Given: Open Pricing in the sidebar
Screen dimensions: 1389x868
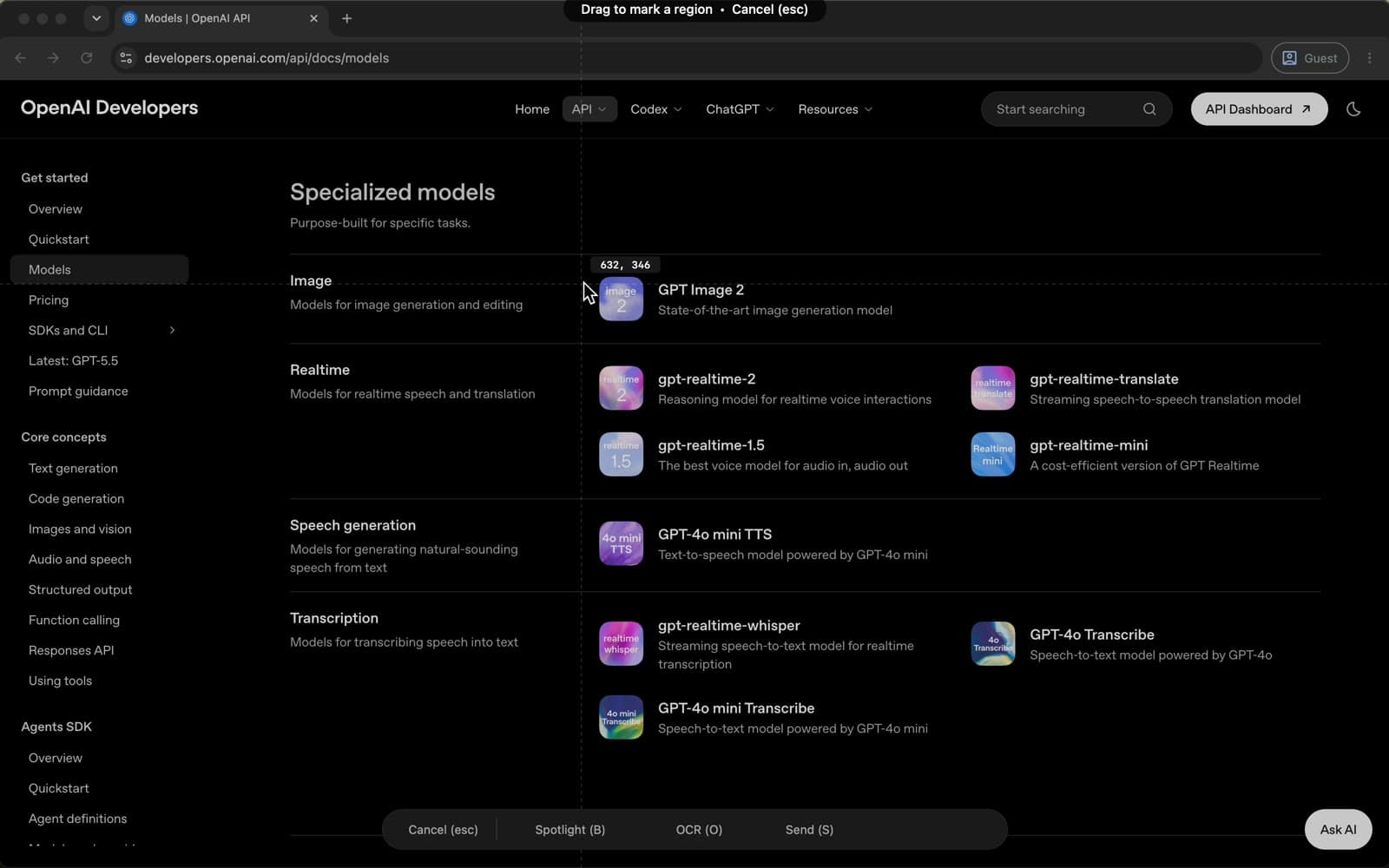Looking at the screenshot, I should coord(49,300).
